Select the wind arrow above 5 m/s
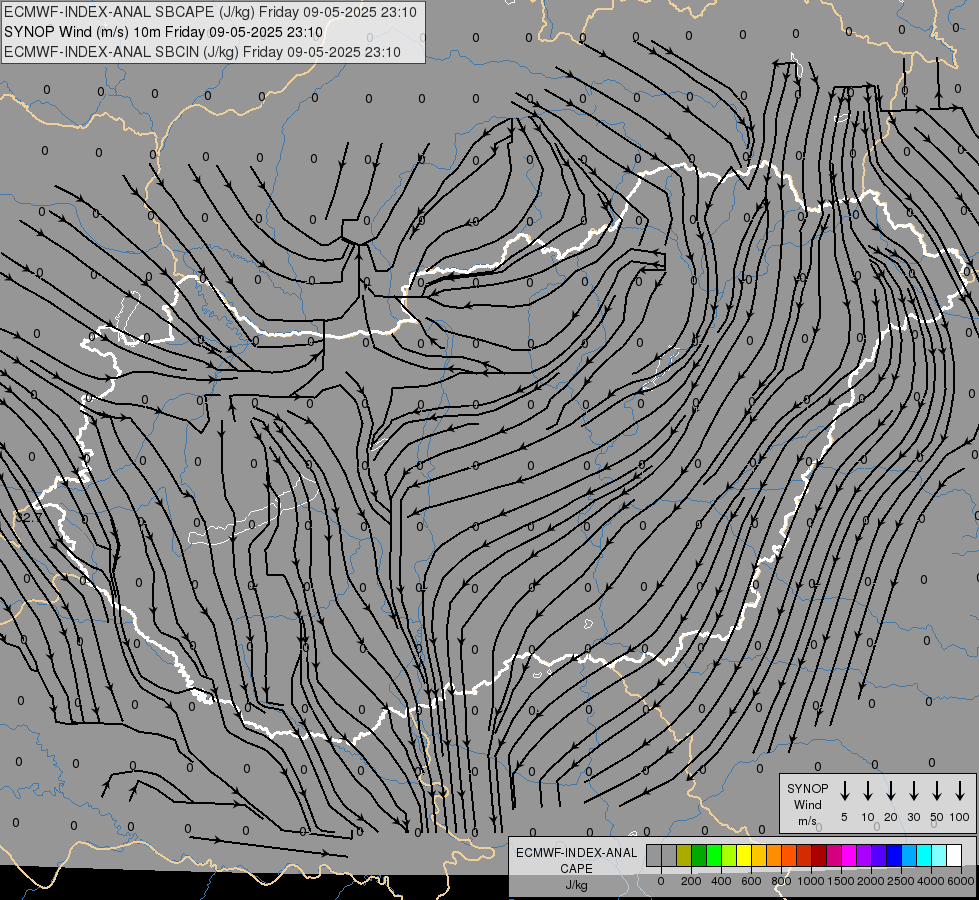Screen dimensions: 979x900 (x=844, y=791)
